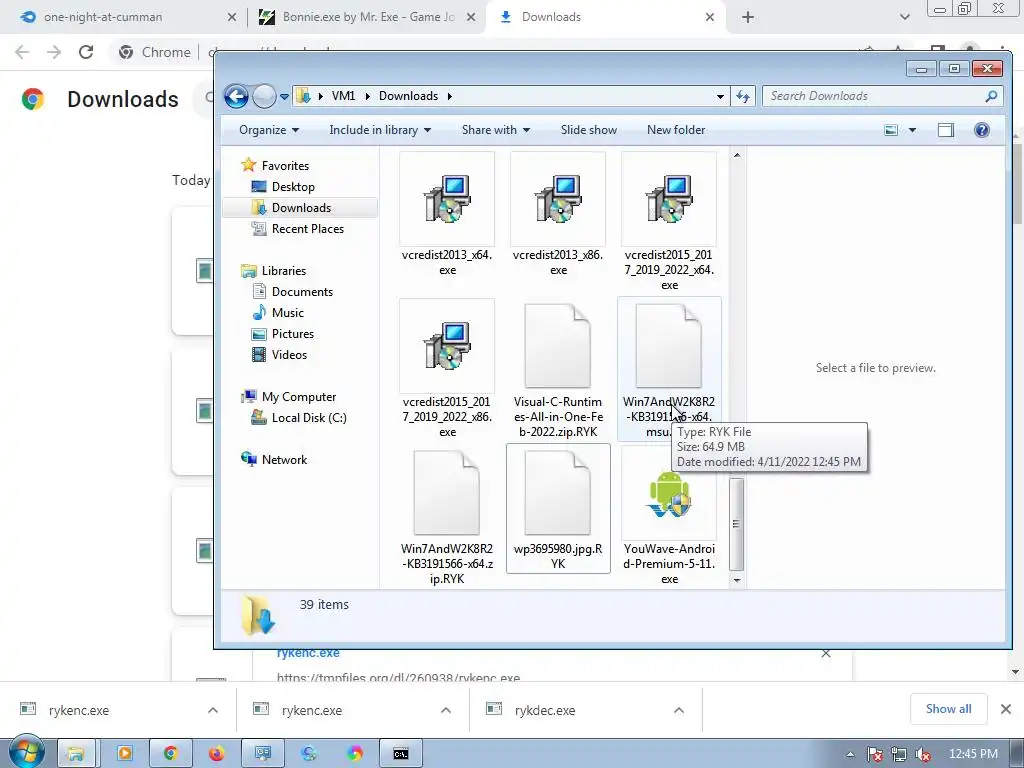The width and height of the screenshot is (1024, 768).
Task: Reload the Chrome page
Action: click(86, 52)
